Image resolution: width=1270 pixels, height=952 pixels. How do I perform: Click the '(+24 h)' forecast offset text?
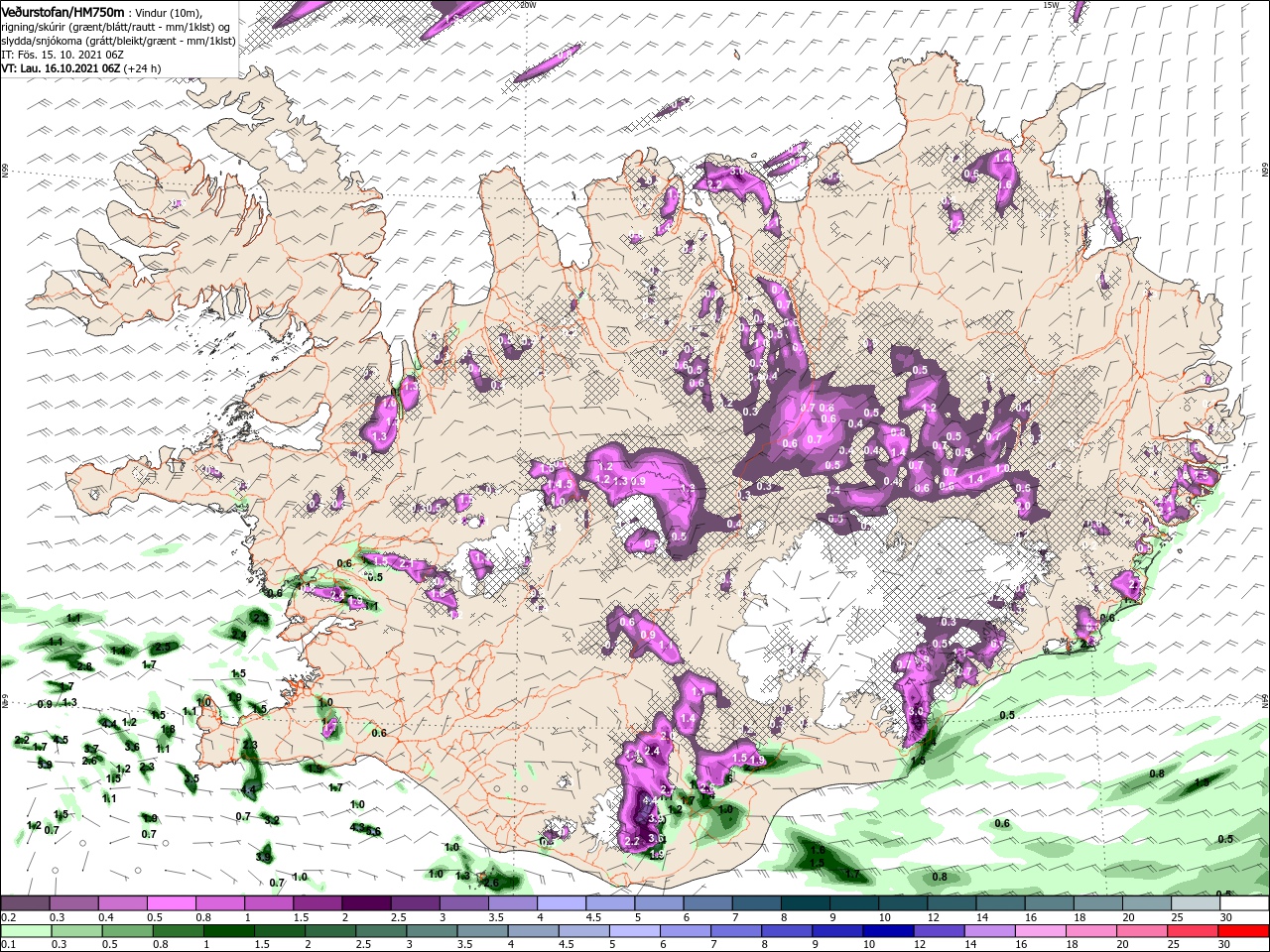pos(142,68)
